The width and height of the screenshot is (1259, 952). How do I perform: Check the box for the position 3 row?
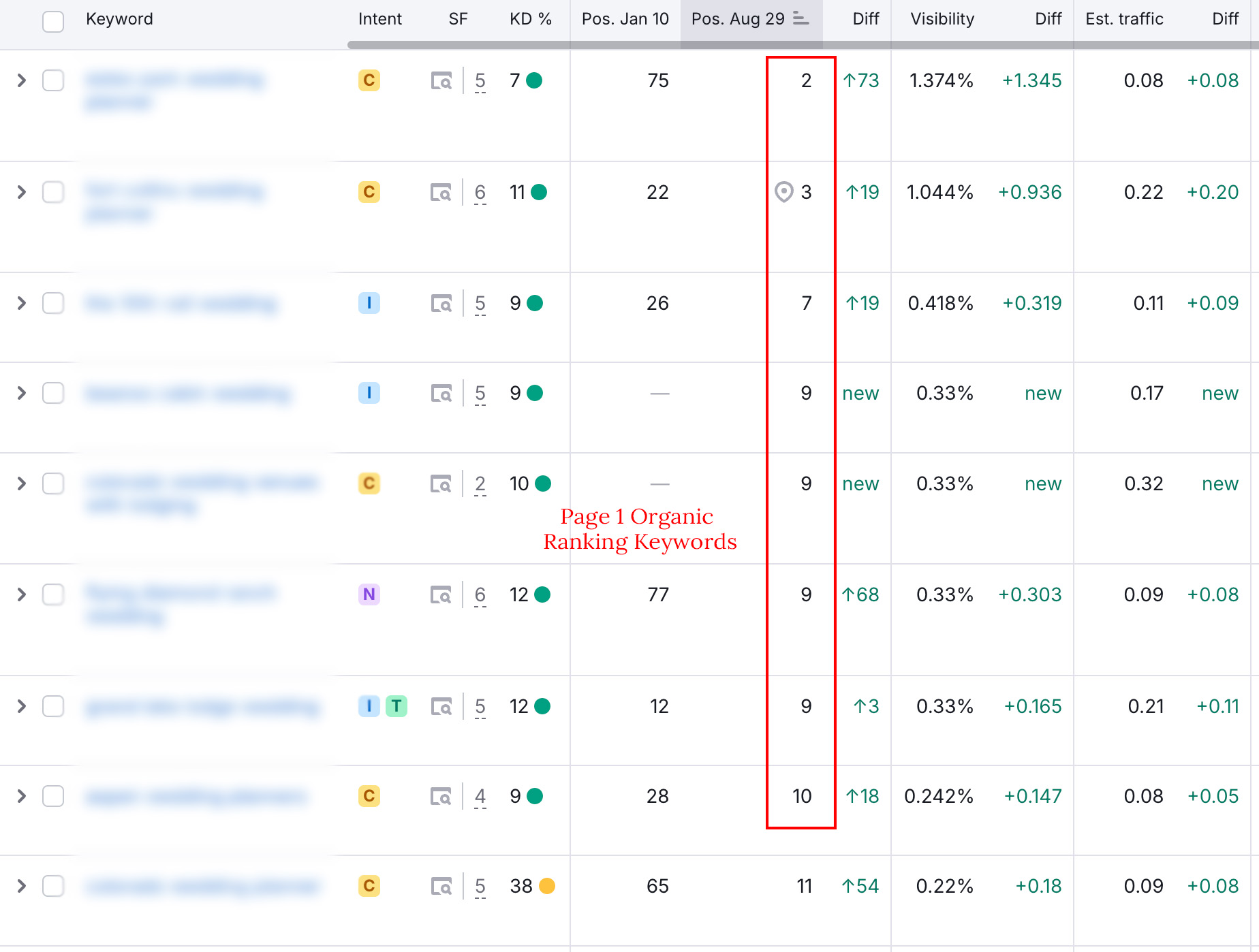pyautogui.click(x=53, y=192)
